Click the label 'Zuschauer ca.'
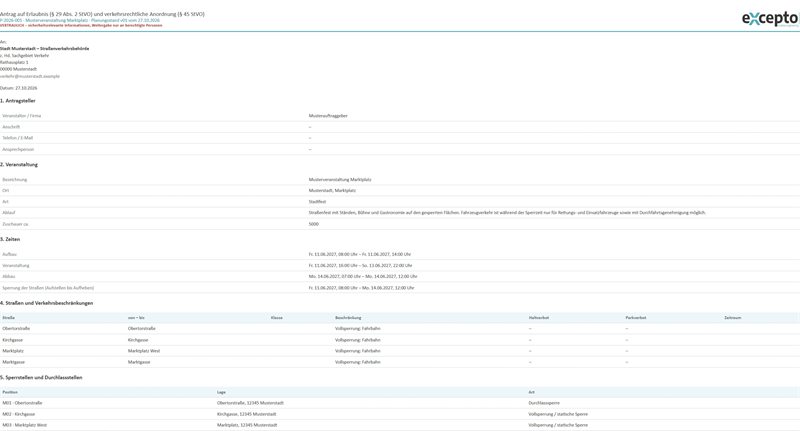The image size is (800, 431). [15, 224]
